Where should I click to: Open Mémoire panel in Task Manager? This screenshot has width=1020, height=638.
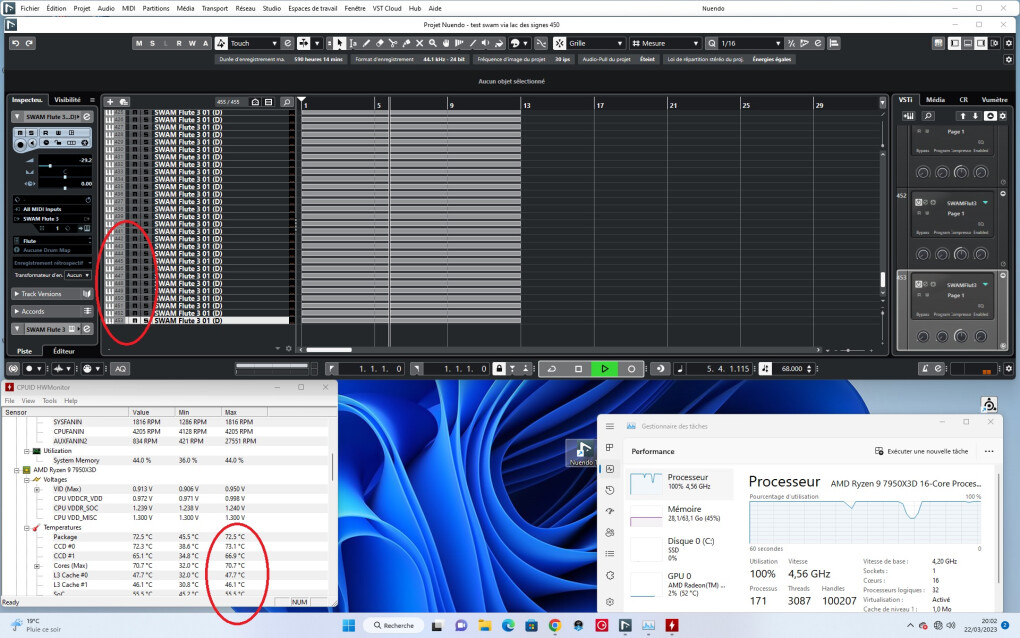(x=680, y=514)
